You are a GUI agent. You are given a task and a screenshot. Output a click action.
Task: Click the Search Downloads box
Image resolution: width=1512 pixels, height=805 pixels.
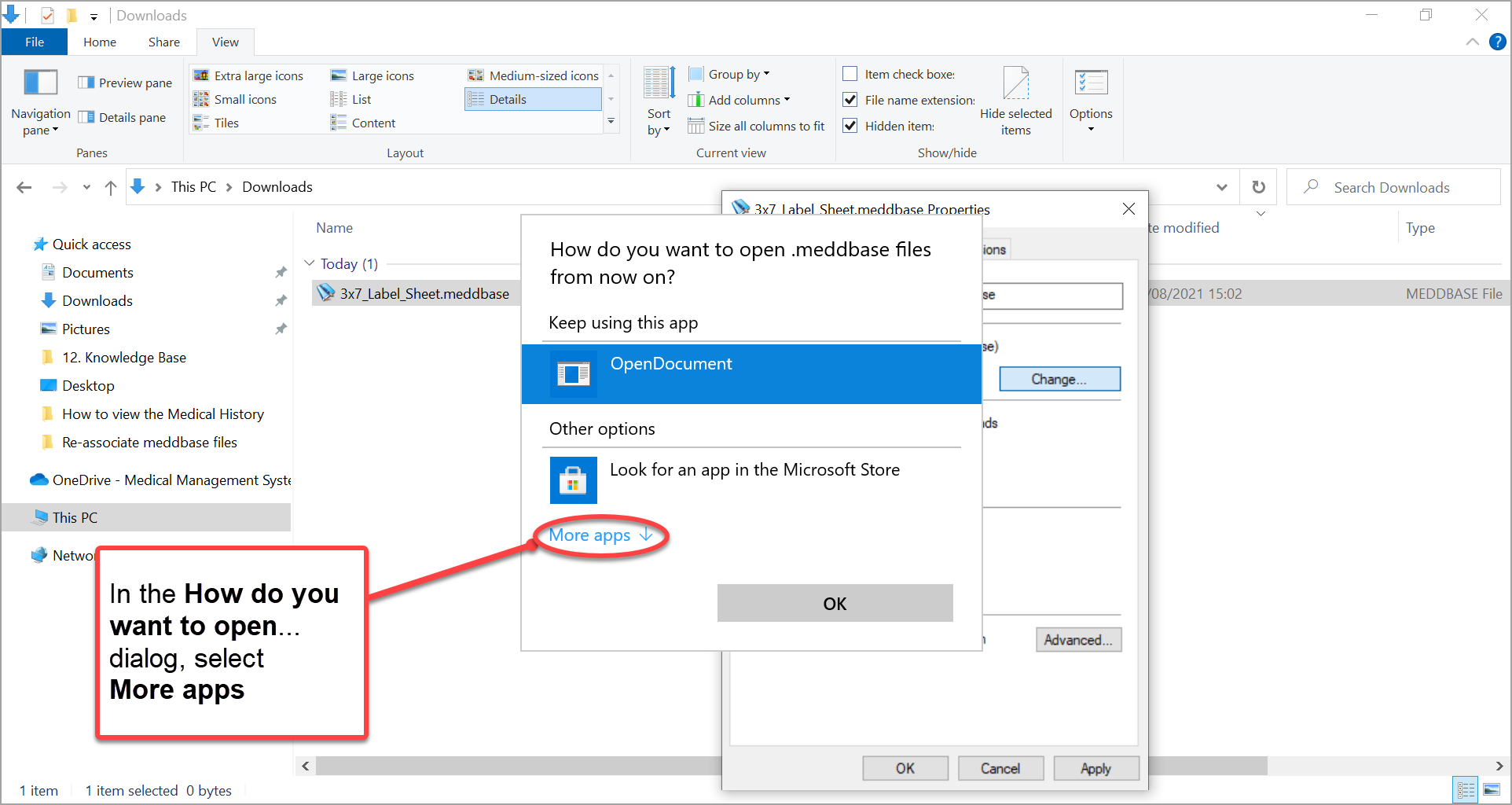pos(1393,187)
